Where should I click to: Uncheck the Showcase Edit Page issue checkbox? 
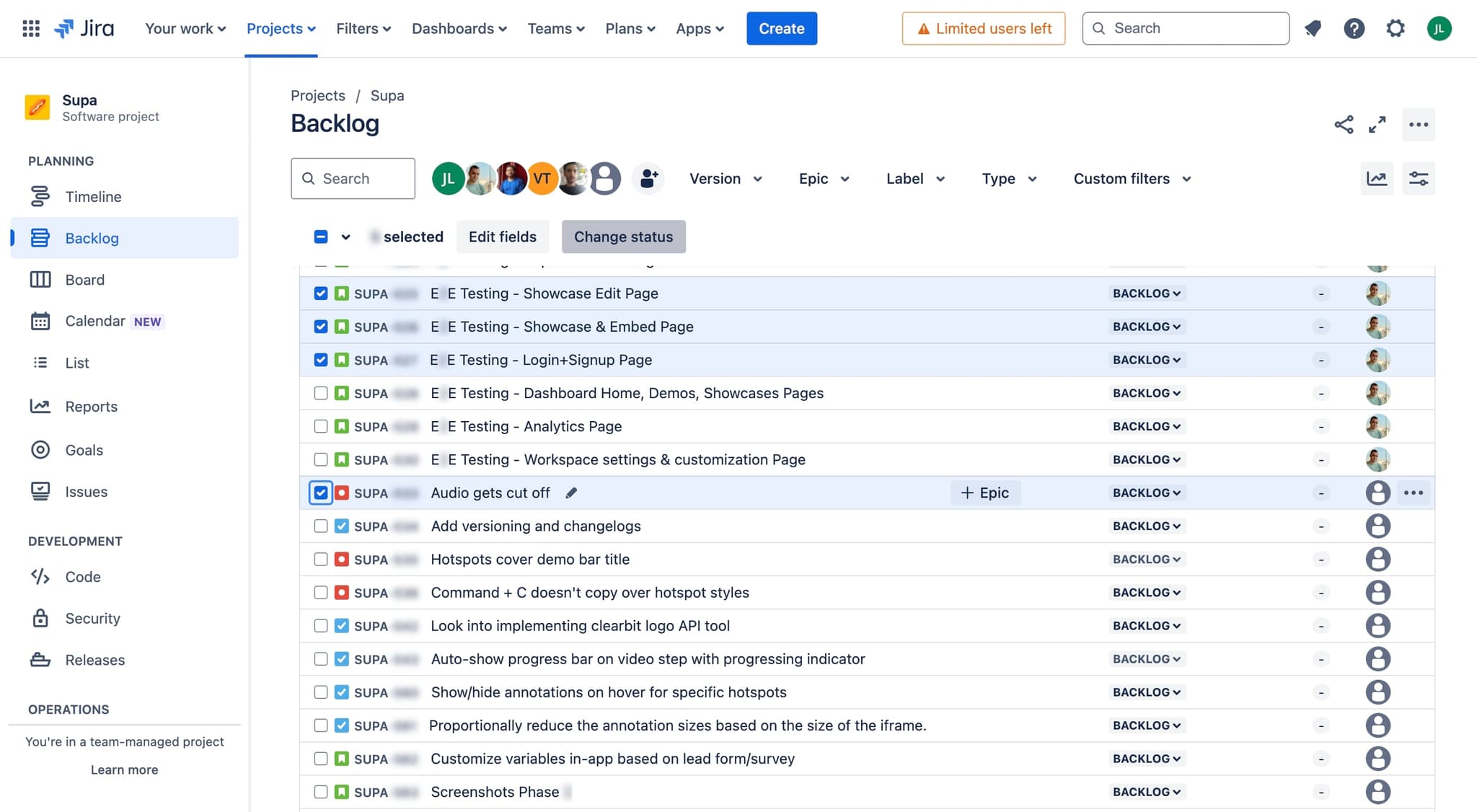(x=321, y=294)
